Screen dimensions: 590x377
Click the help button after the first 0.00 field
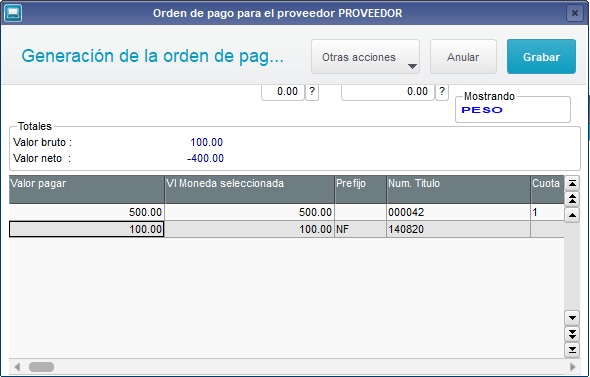click(x=312, y=92)
